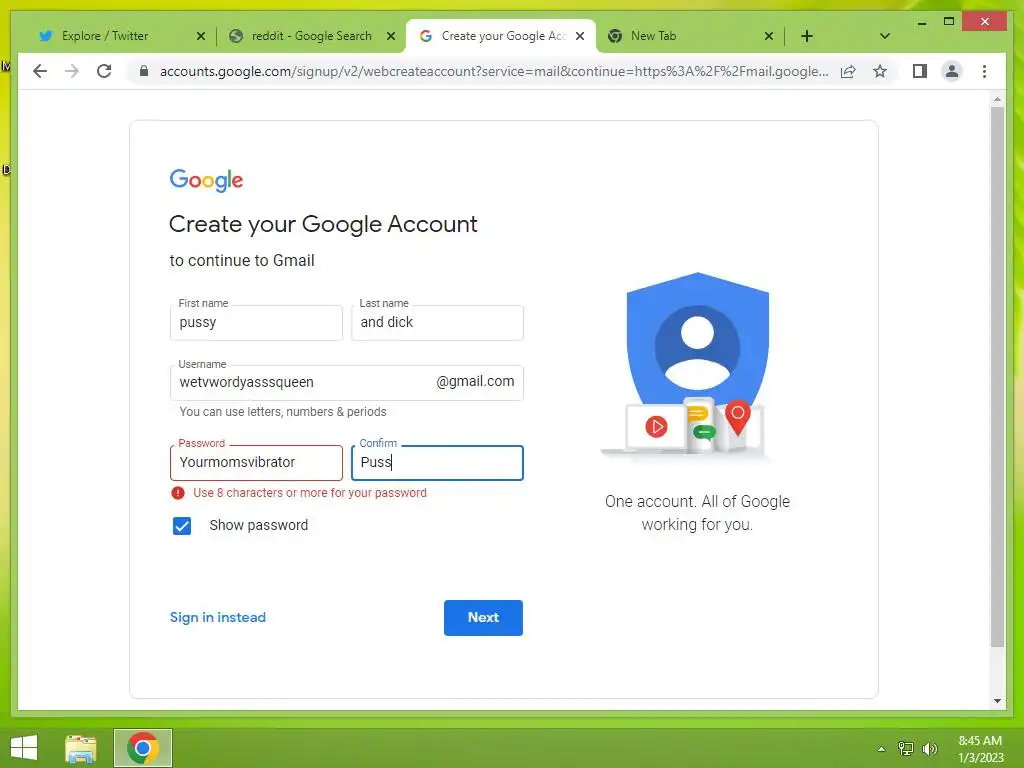Click the Password input field
This screenshot has width=1024, height=768.
[x=256, y=462]
